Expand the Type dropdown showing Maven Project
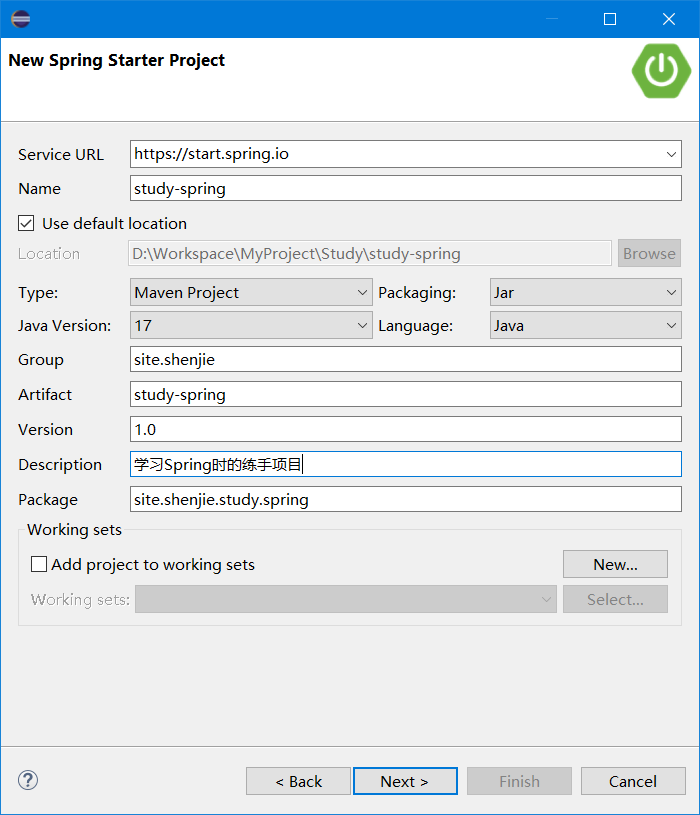700x815 pixels. (363, 292)
